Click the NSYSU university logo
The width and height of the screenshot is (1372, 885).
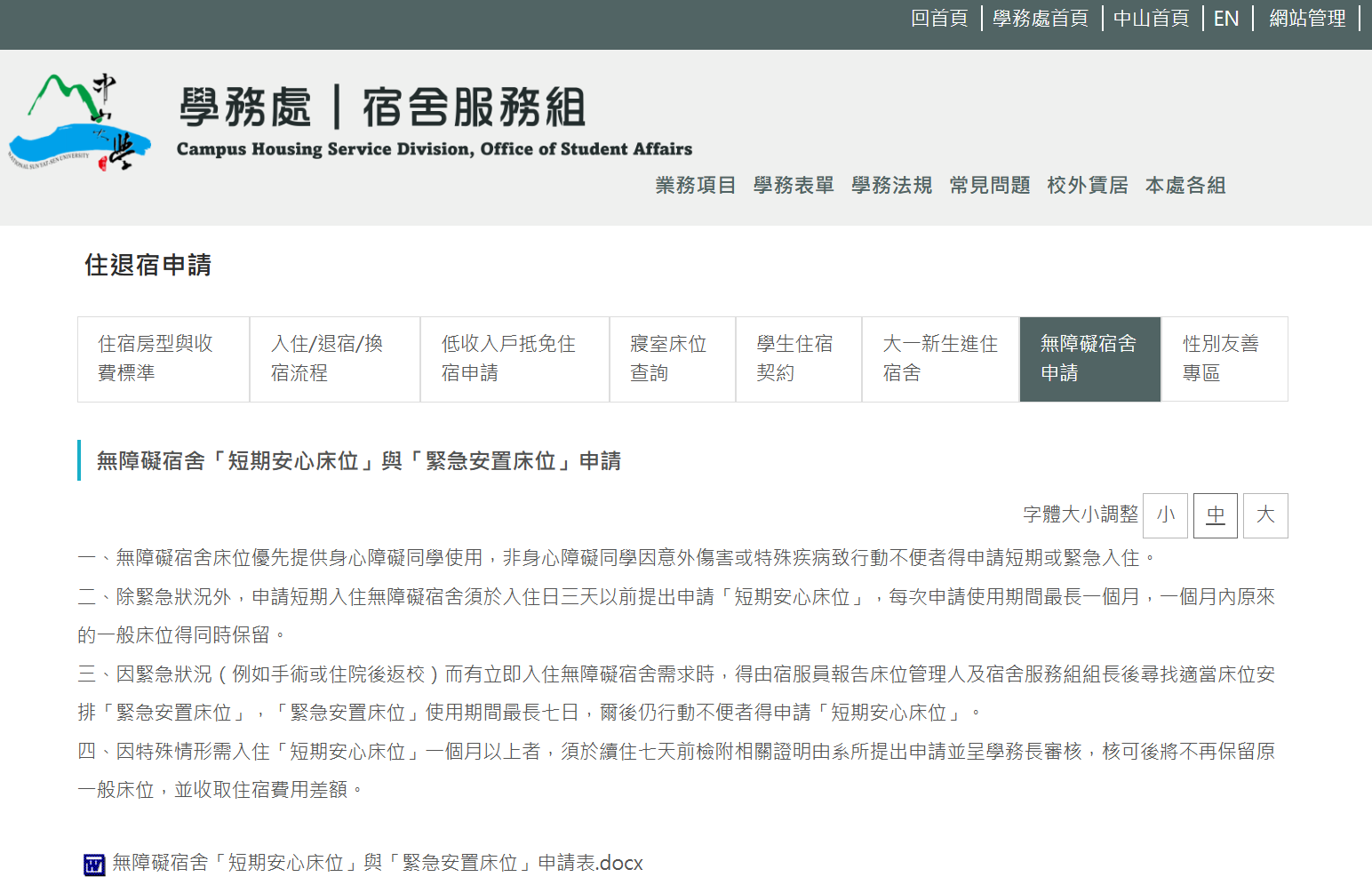(80, 123)
